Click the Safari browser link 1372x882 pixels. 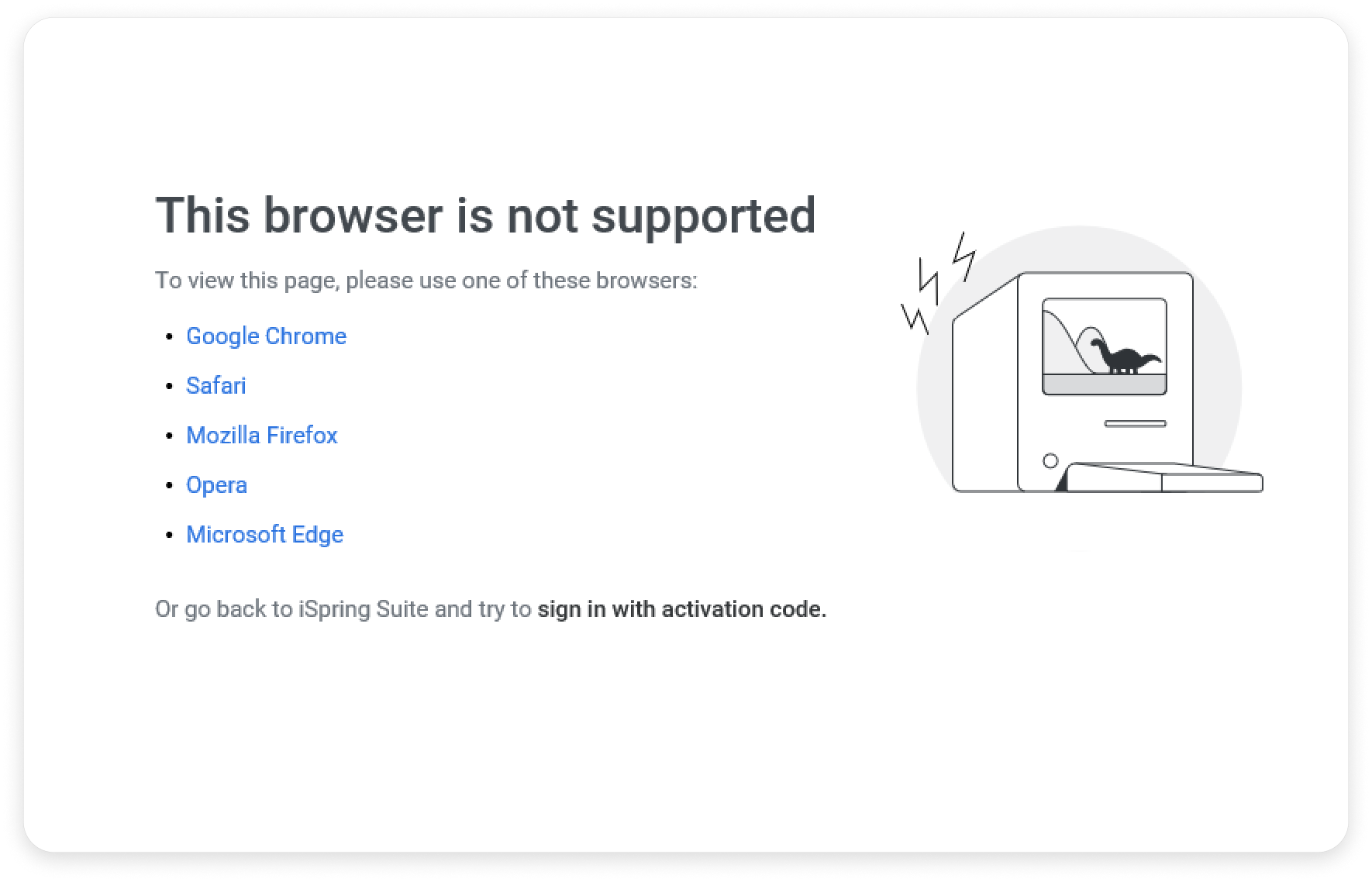pos(215,386)
